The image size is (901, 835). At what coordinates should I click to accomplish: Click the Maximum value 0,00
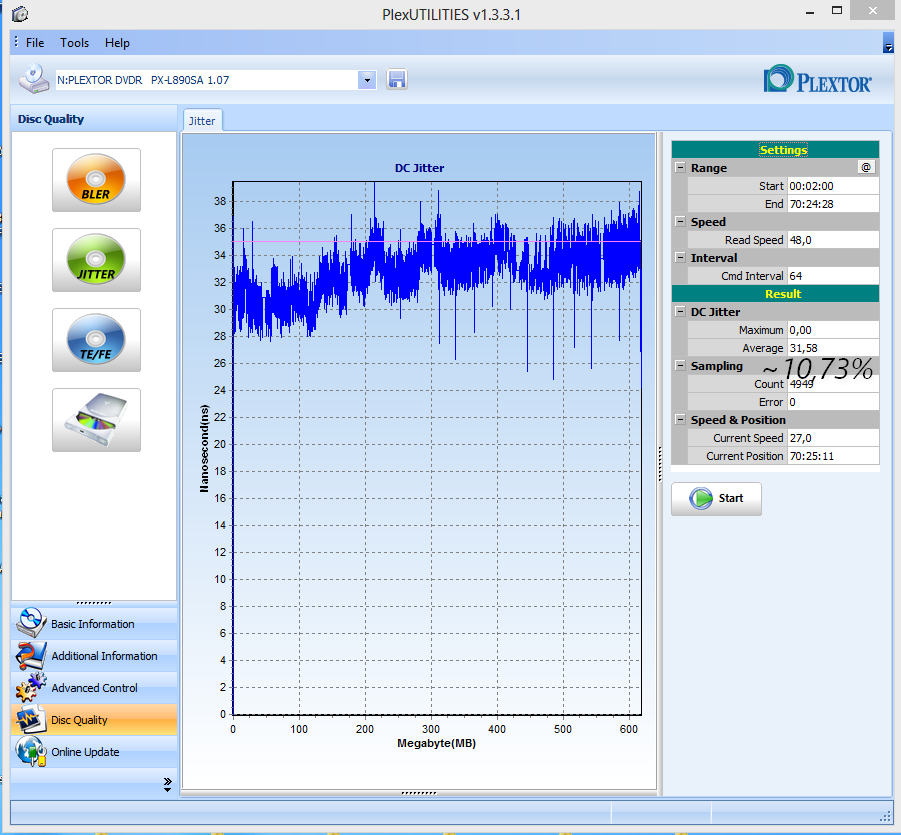click(x=833, y=330)
